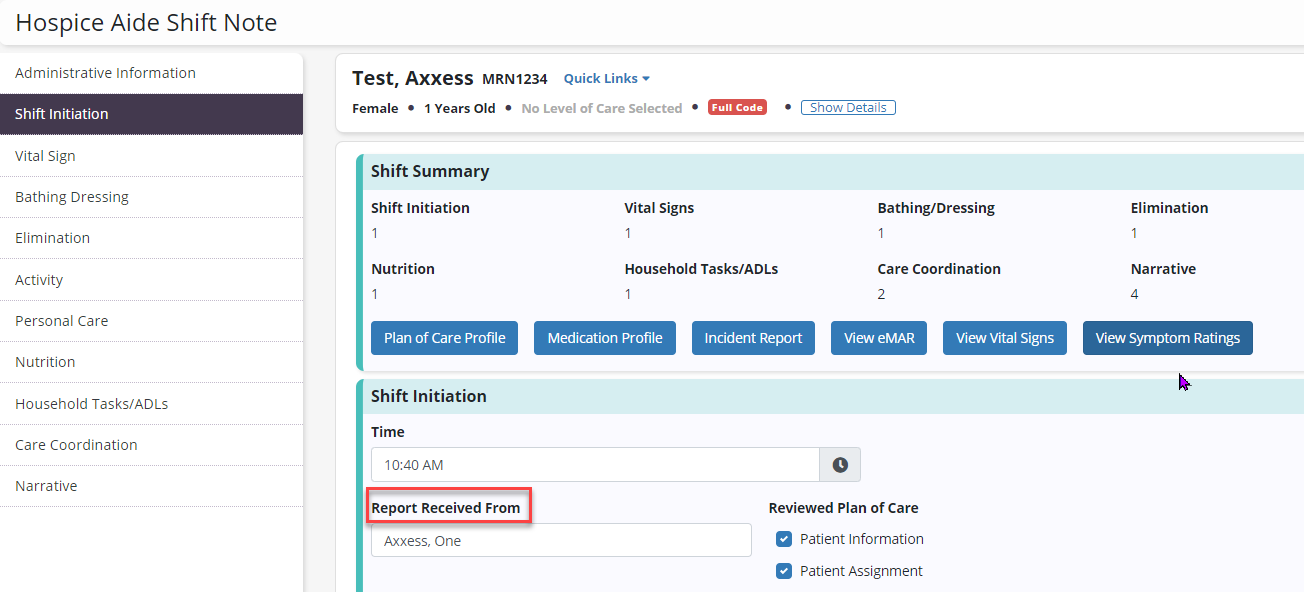
Task: Expand the Quick Links dropdown
Action: tap(606, 79)
